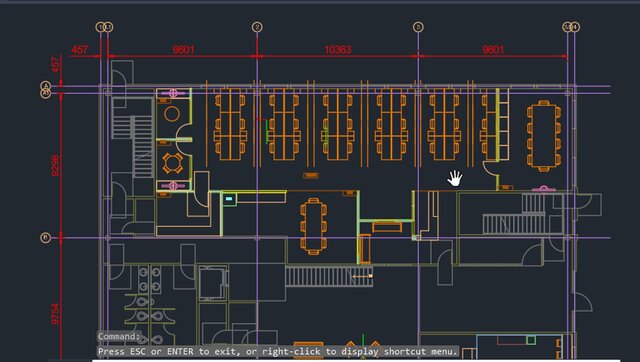
Task: Click the 'Press ESC or ENTER to exit' message
Action: click(278, 351)
